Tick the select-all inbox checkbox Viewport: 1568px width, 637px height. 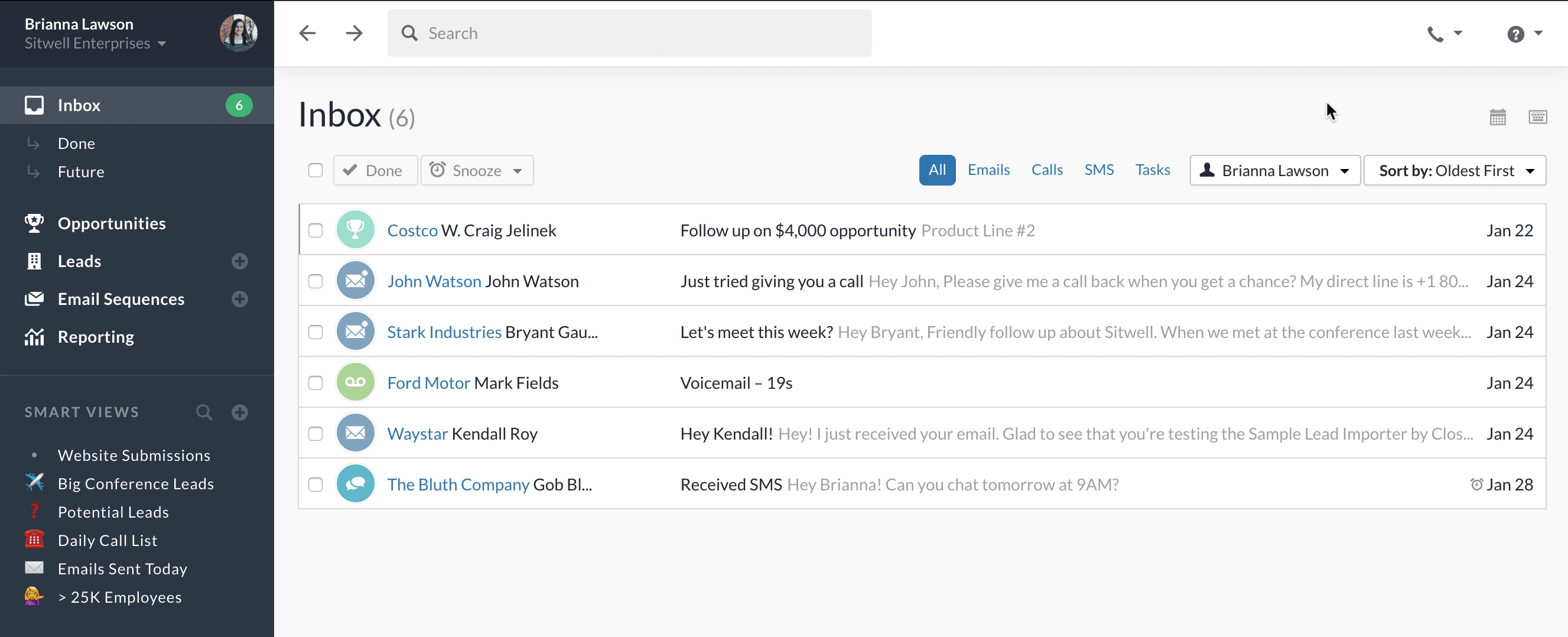click(x=315, y=171)
